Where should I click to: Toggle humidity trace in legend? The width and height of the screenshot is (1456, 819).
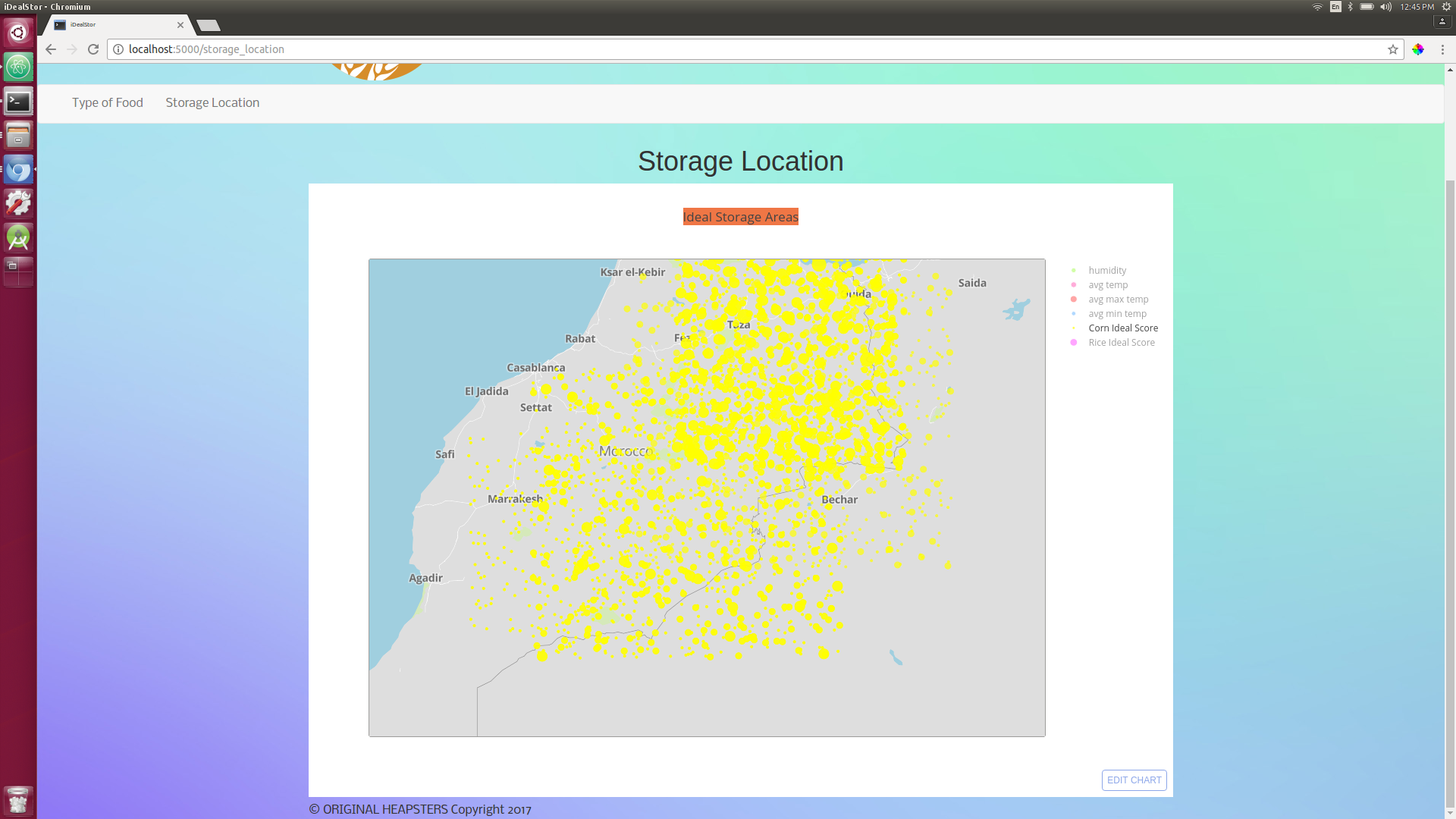[1106, 271]
